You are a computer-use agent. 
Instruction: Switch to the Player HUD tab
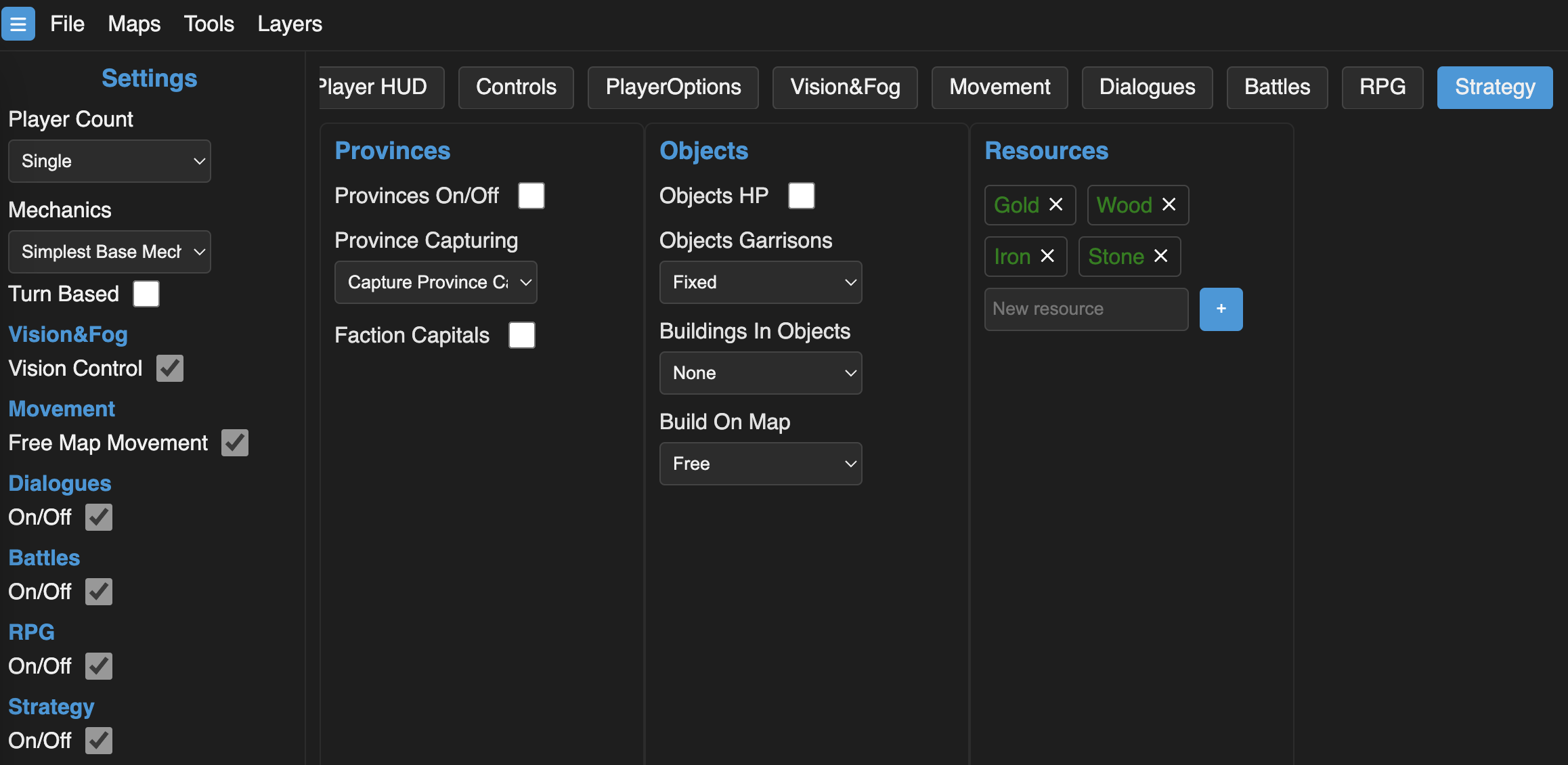tap(382, 87)
